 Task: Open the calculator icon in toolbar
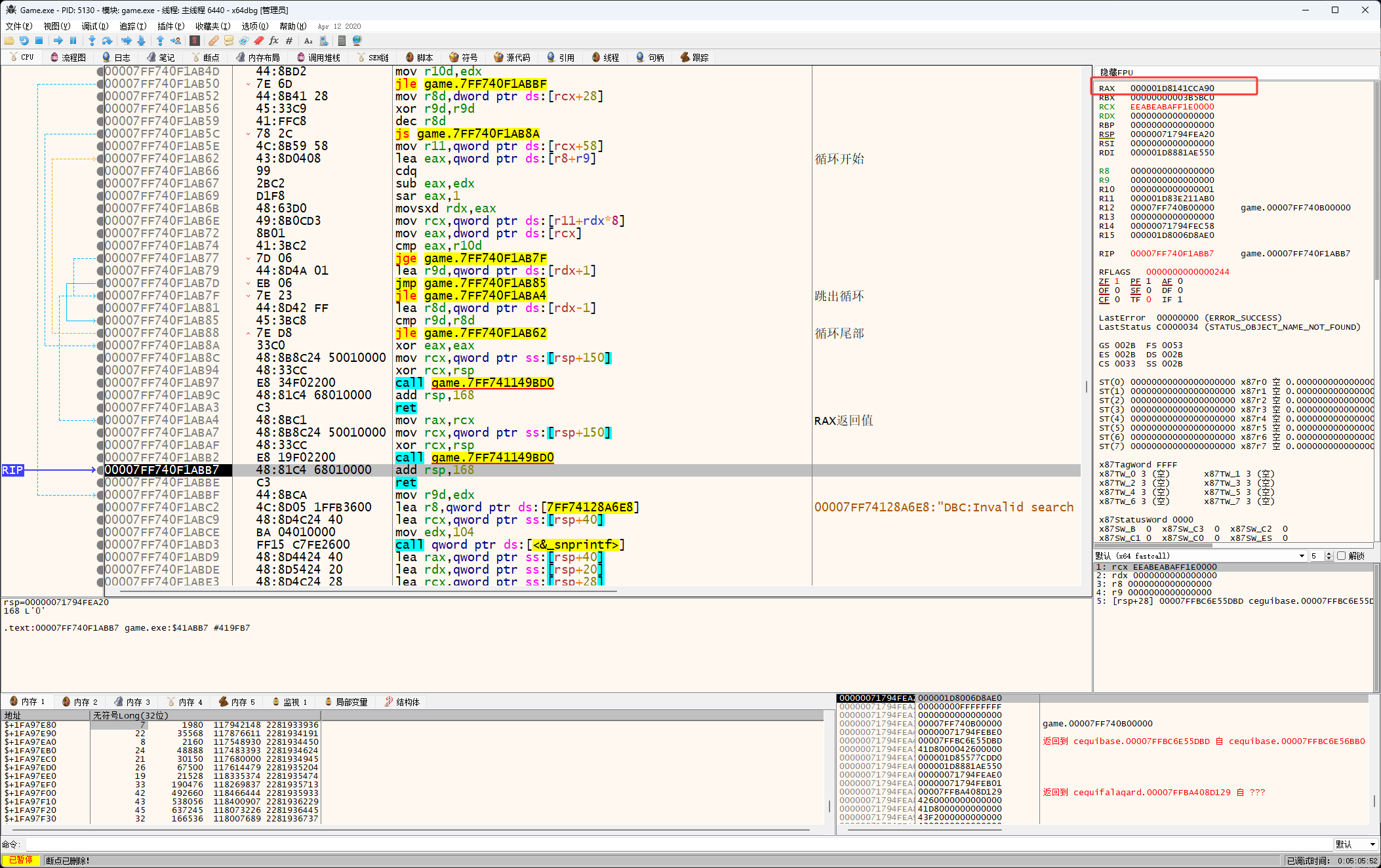click(342, 41)
